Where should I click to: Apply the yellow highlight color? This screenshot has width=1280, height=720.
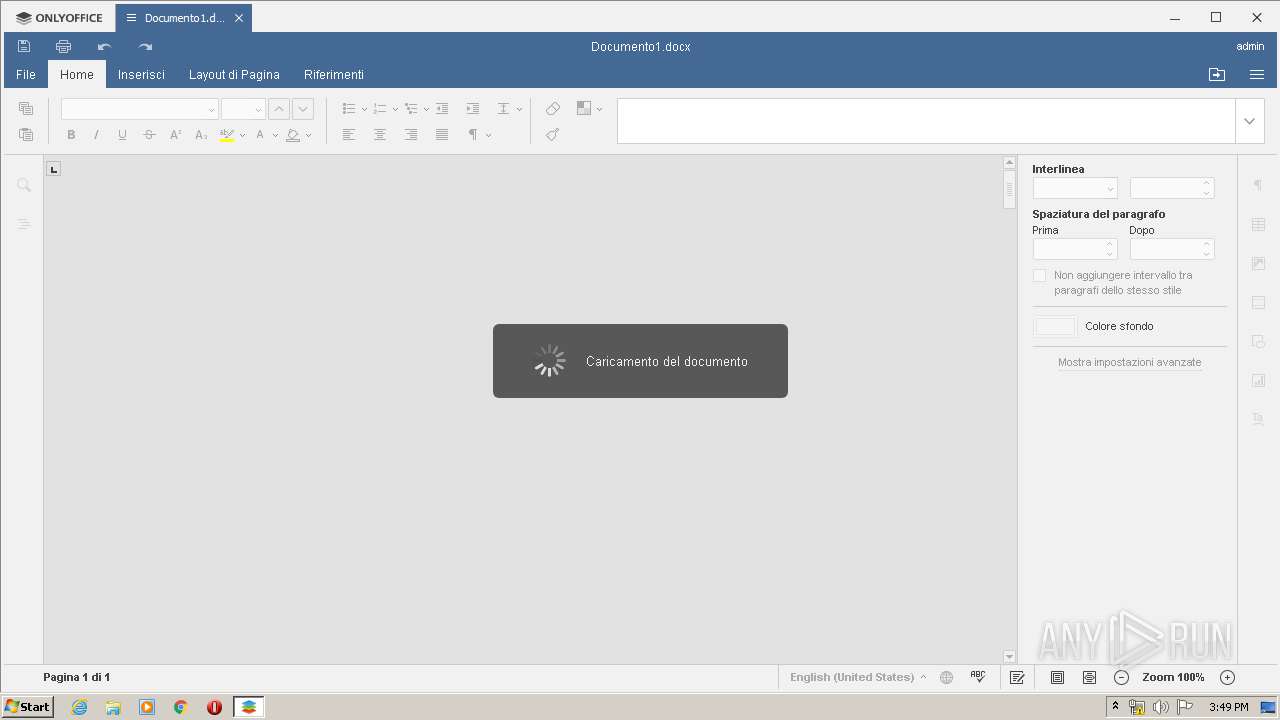coord(227,135)
